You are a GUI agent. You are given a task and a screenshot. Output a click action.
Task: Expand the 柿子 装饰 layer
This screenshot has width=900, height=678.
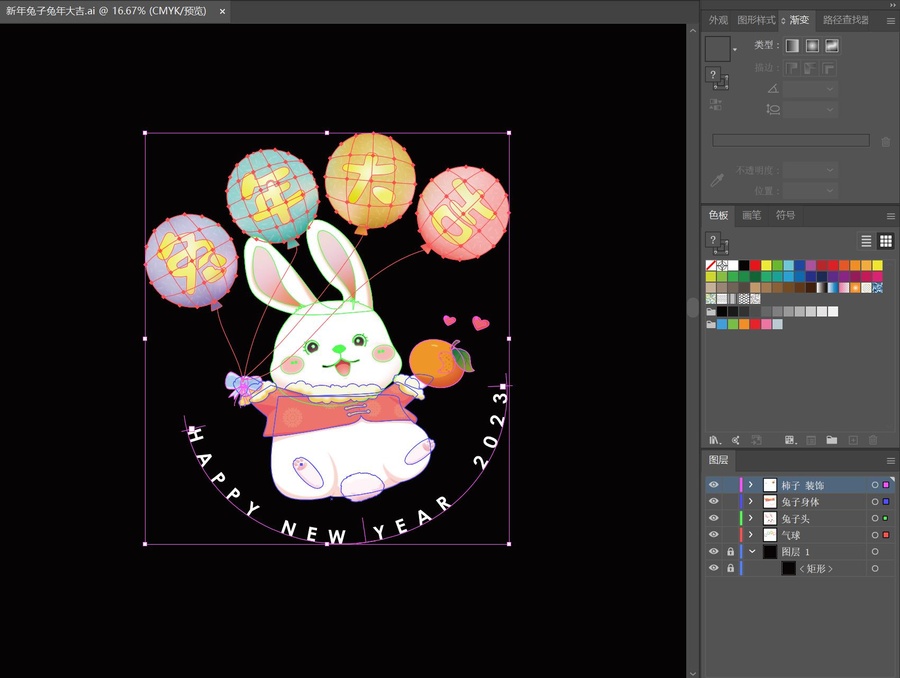750,485
